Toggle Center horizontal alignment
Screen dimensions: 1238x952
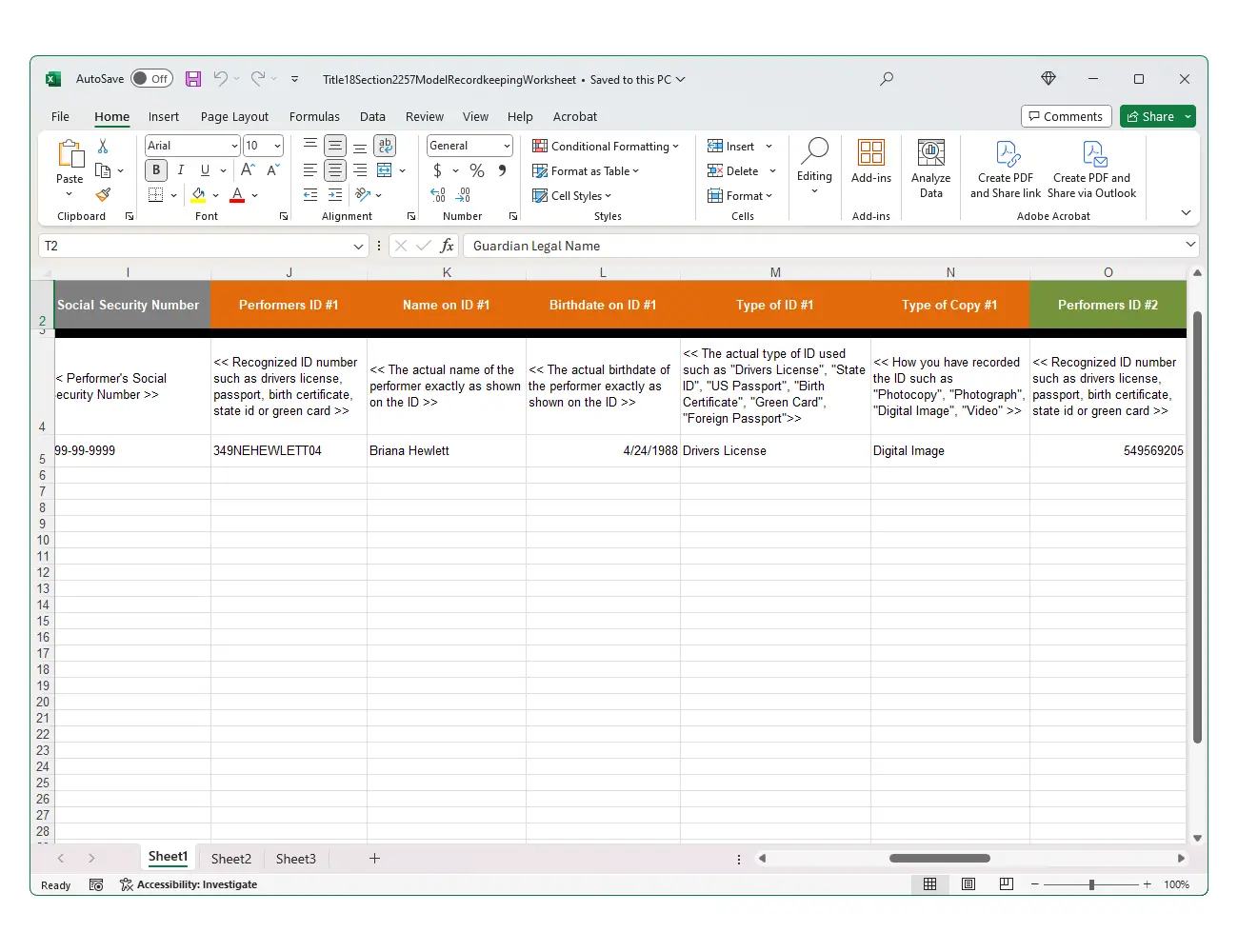(335, 170)
